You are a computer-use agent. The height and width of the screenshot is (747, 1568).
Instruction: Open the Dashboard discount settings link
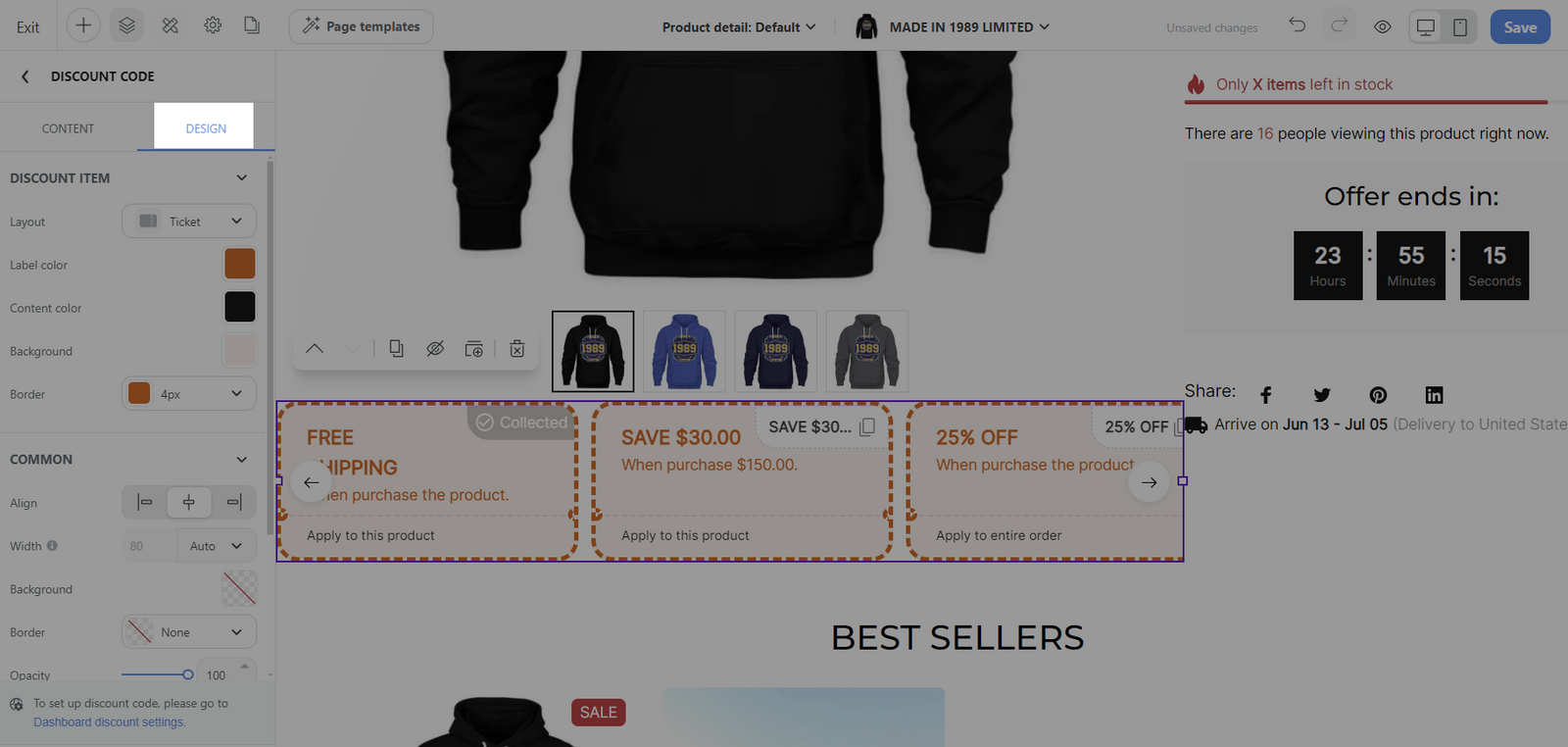(109, 722)
